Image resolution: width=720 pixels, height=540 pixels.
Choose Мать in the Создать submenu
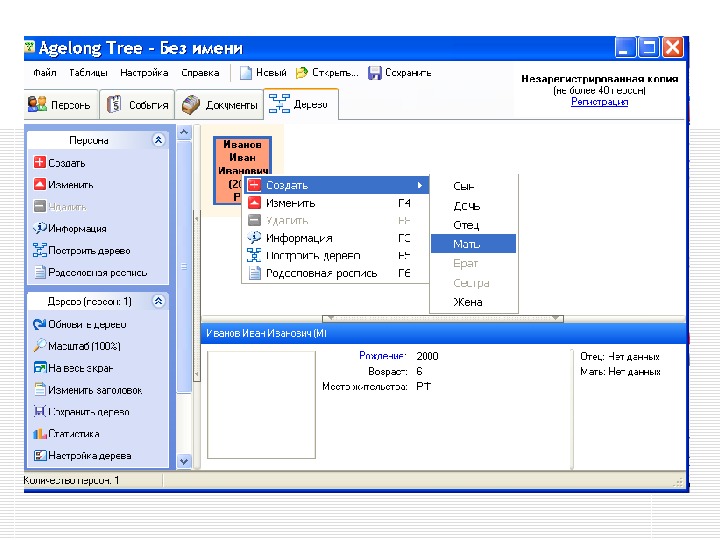[473, 244]
